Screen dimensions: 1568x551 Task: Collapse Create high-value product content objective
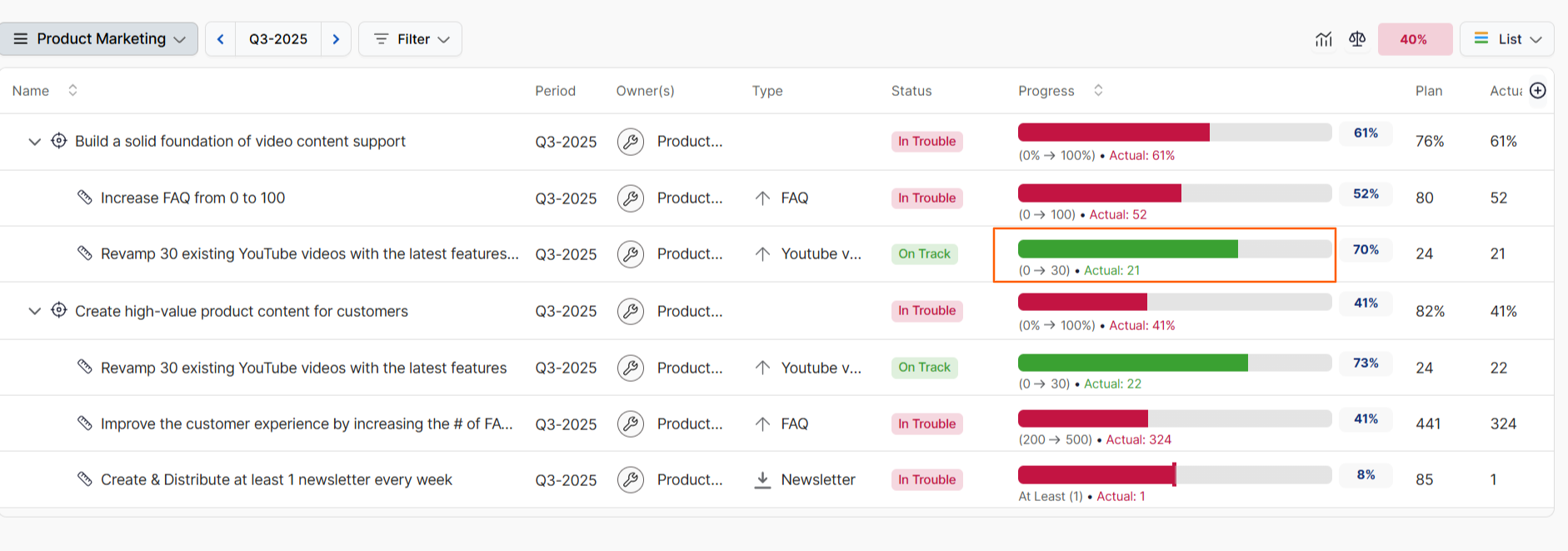34,311
